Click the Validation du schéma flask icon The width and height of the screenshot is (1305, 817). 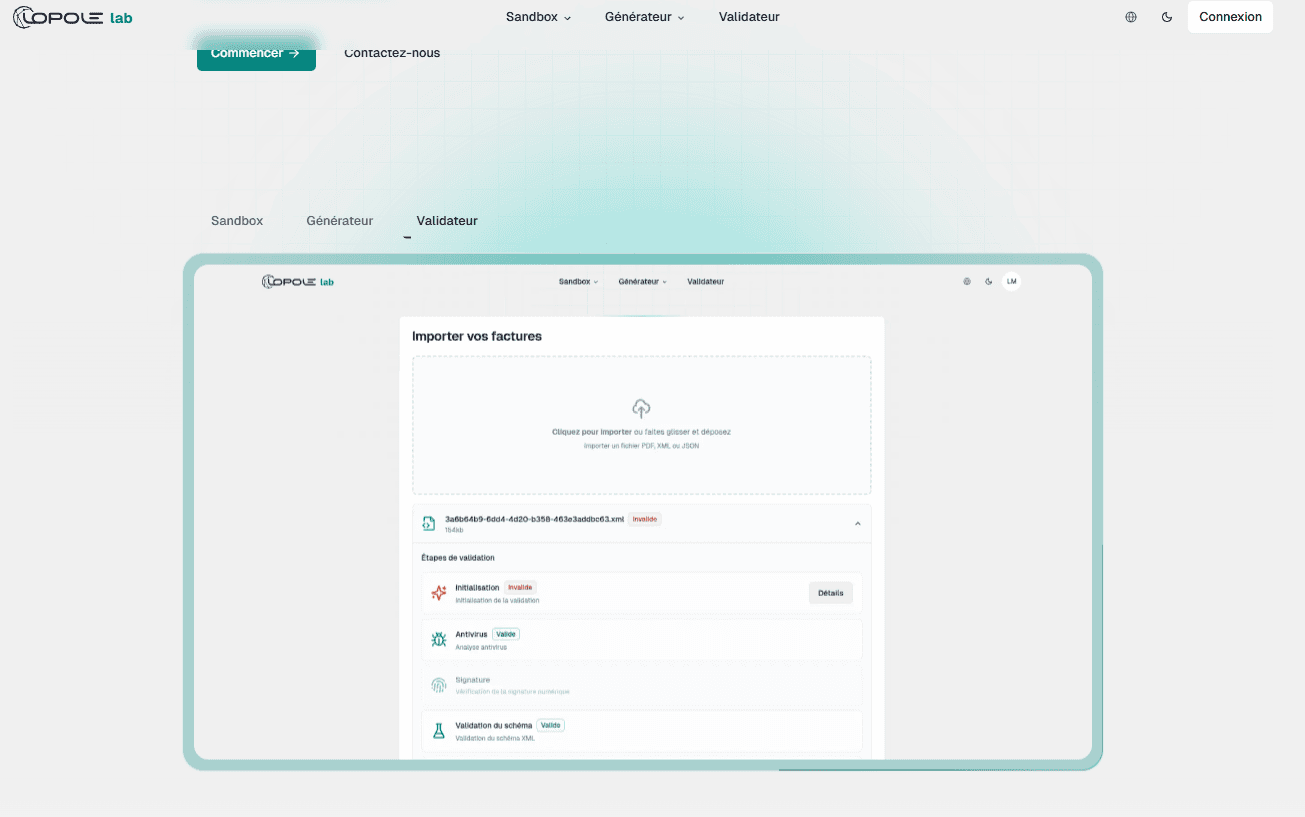tap(438, 731)
